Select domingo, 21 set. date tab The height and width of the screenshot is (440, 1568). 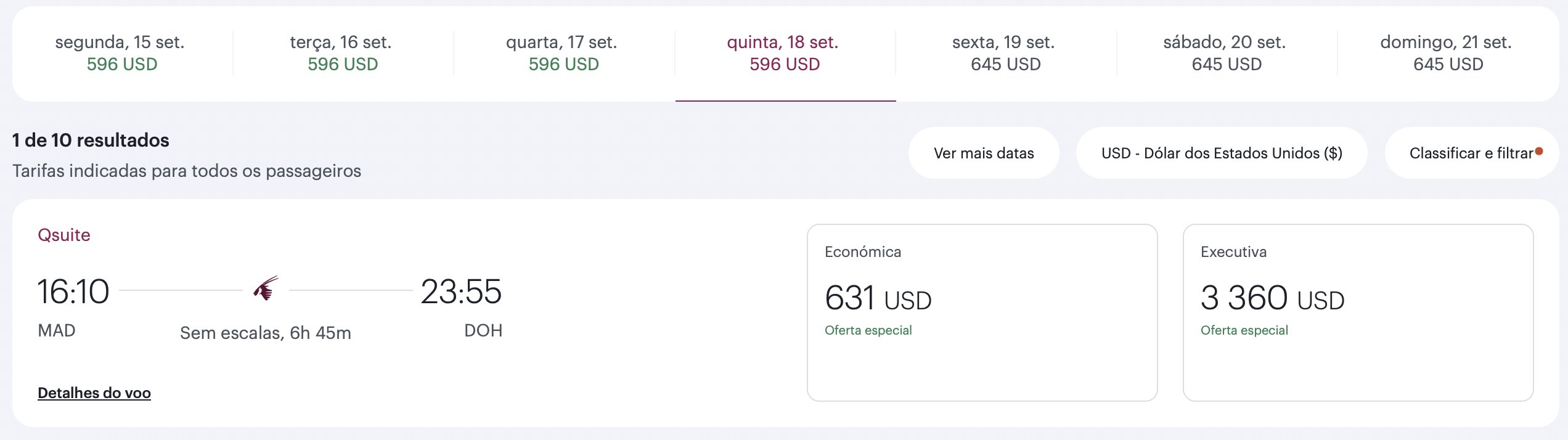click(1448, 53)
